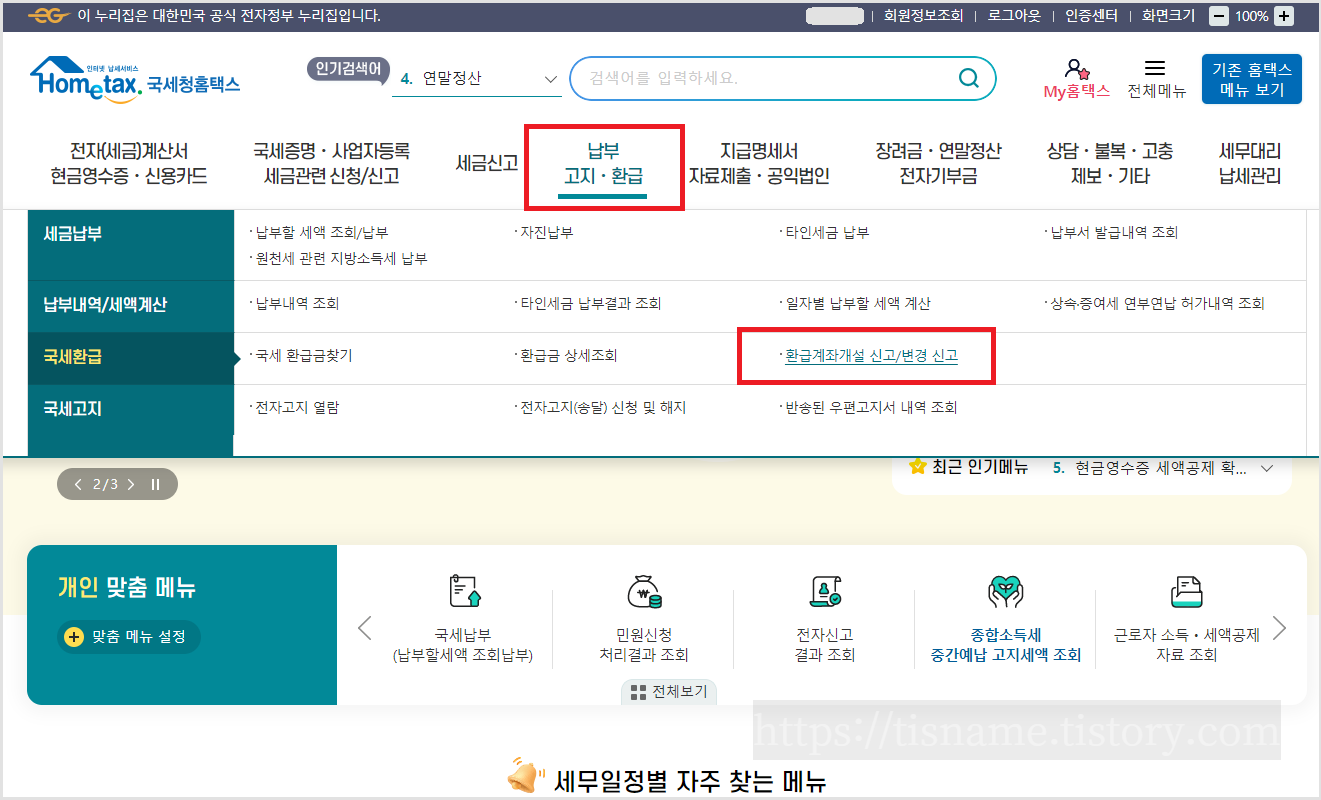Open 납부 고지·환급 menu

click(x=603, y=164)
